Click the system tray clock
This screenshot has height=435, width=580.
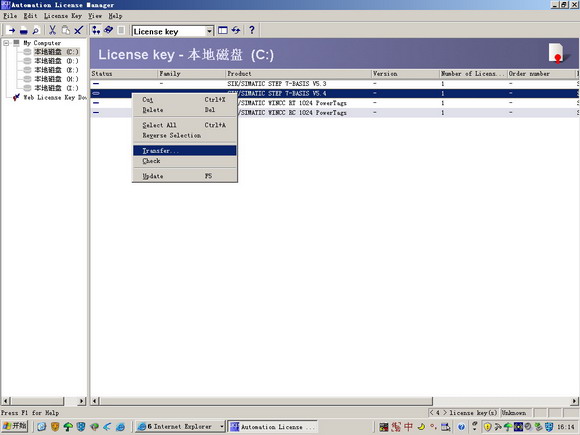(566, 427)
